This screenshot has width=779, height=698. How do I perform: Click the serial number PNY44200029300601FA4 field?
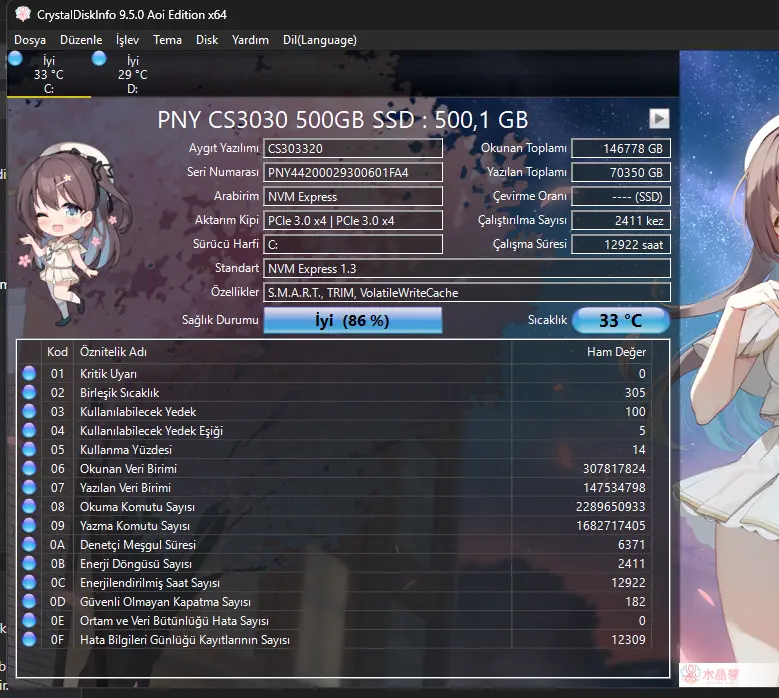(x=353, y=172)
